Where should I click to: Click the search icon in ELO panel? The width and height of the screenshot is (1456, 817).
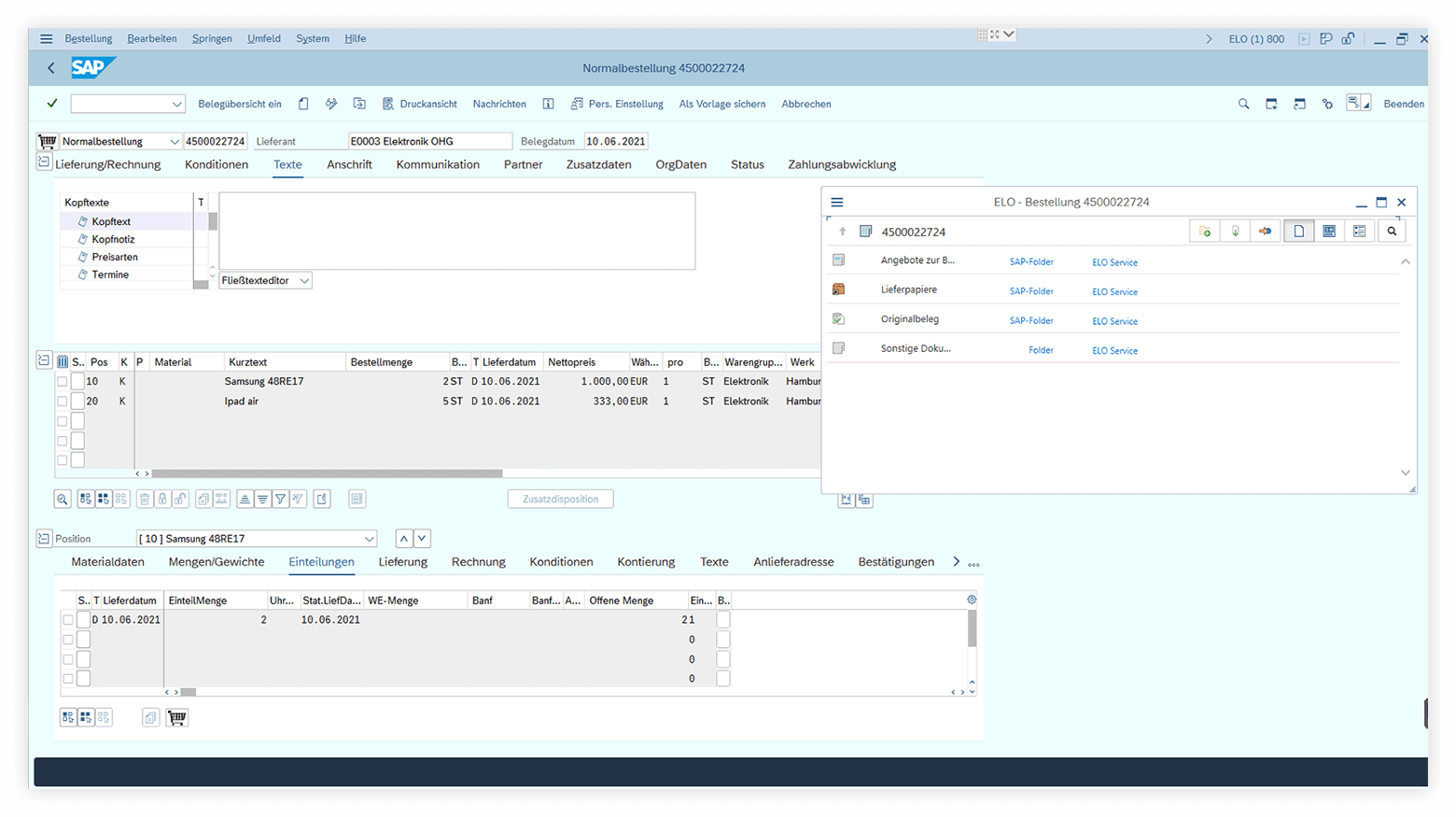point(1392,232)
